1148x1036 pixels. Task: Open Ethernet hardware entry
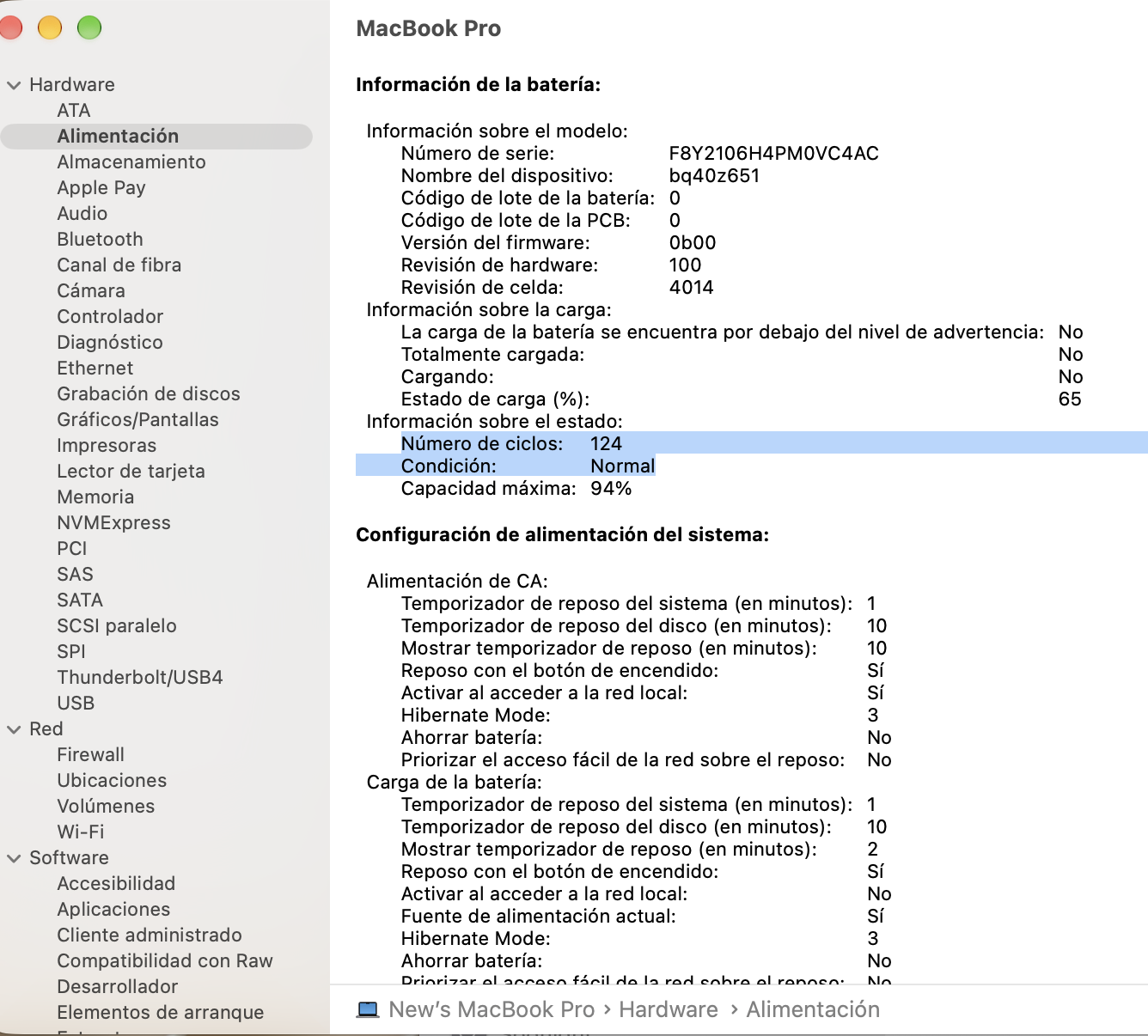[95, 368]
